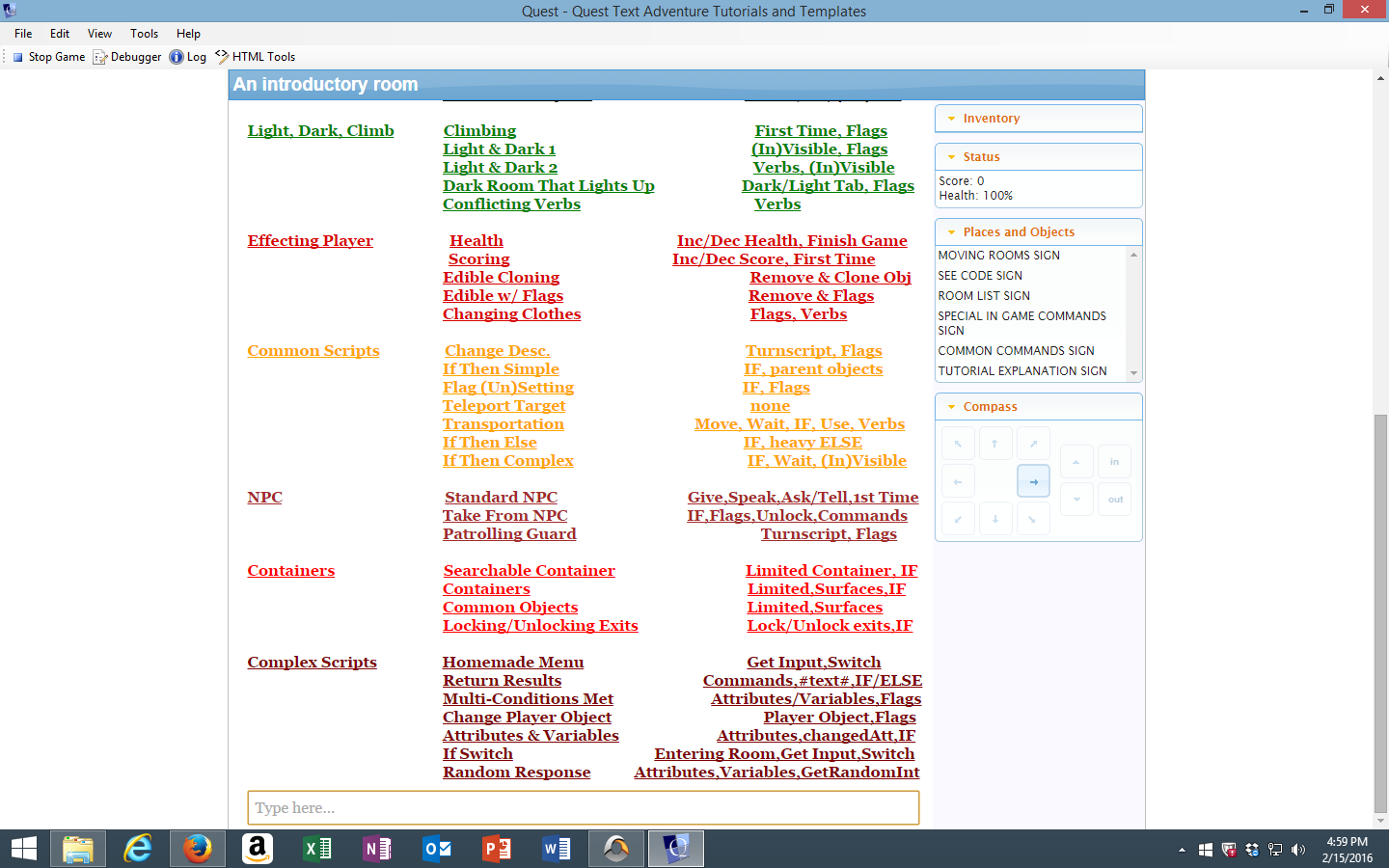
Task: Click the Stop Game toolbar button
Action: [x=48, y=57]
